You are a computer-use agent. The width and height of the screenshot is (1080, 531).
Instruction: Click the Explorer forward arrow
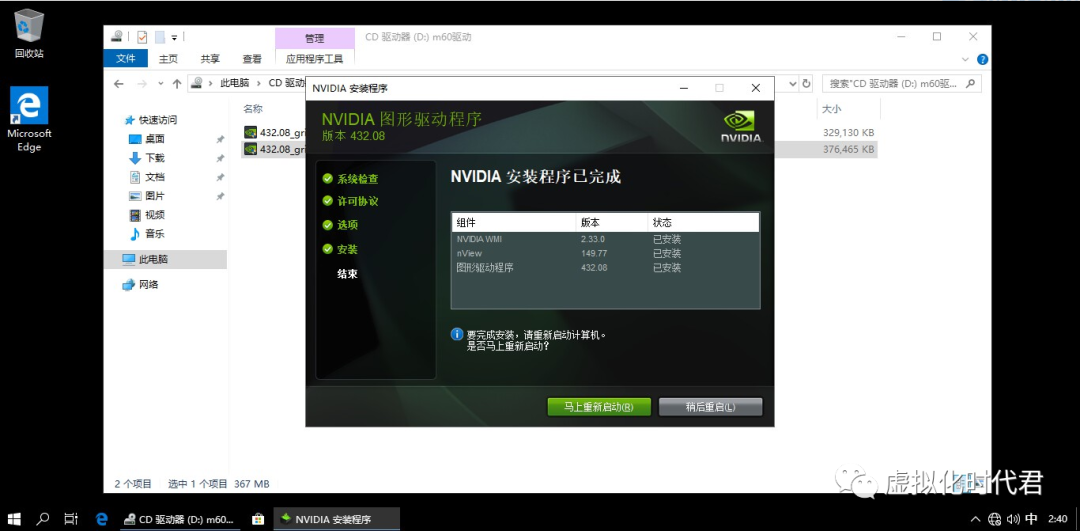[142, 83]
